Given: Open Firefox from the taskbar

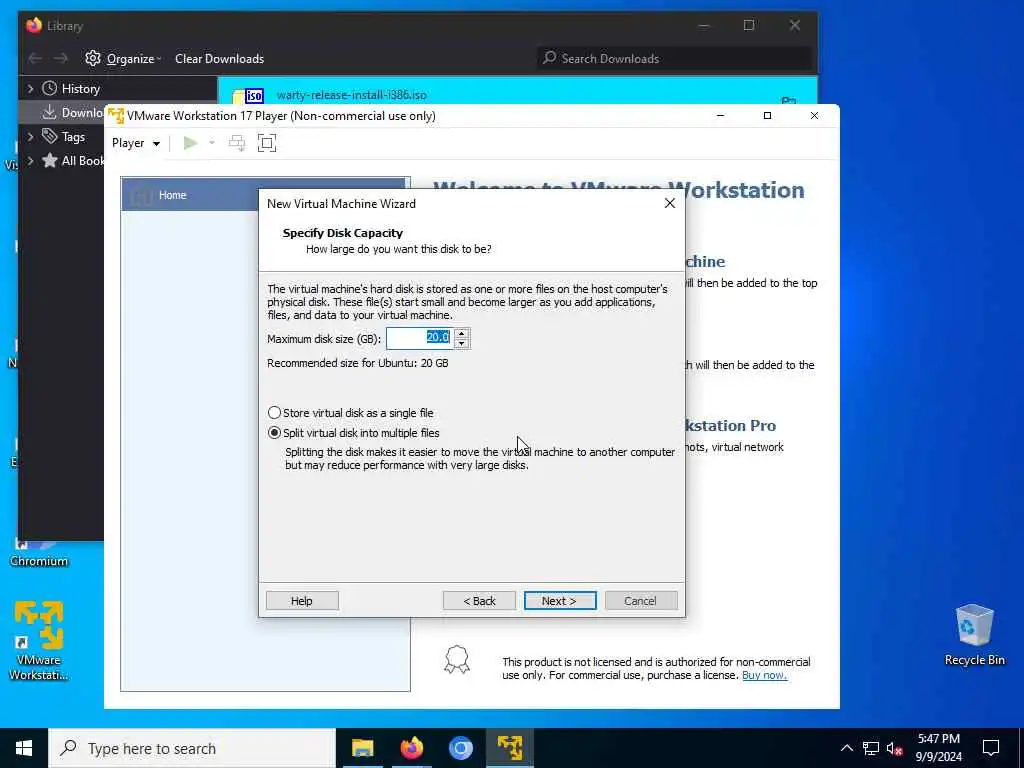Looking at the screenshot, I should tap(411, 748).
